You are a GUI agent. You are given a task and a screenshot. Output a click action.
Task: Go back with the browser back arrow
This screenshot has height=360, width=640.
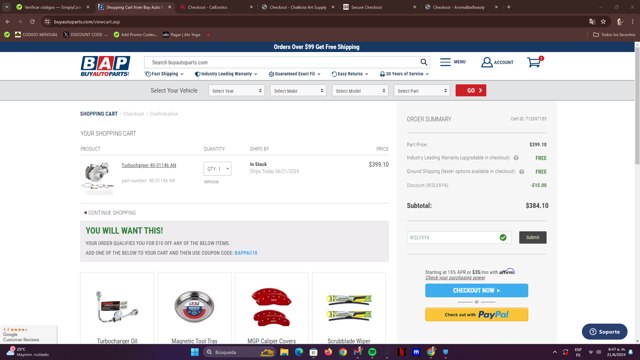tap(8, 22)
